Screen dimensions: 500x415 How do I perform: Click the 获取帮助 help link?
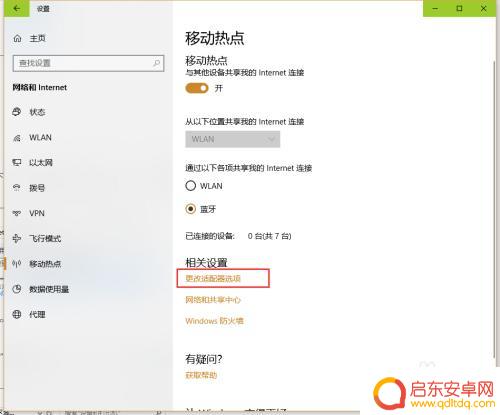click(x=201, y=375)
